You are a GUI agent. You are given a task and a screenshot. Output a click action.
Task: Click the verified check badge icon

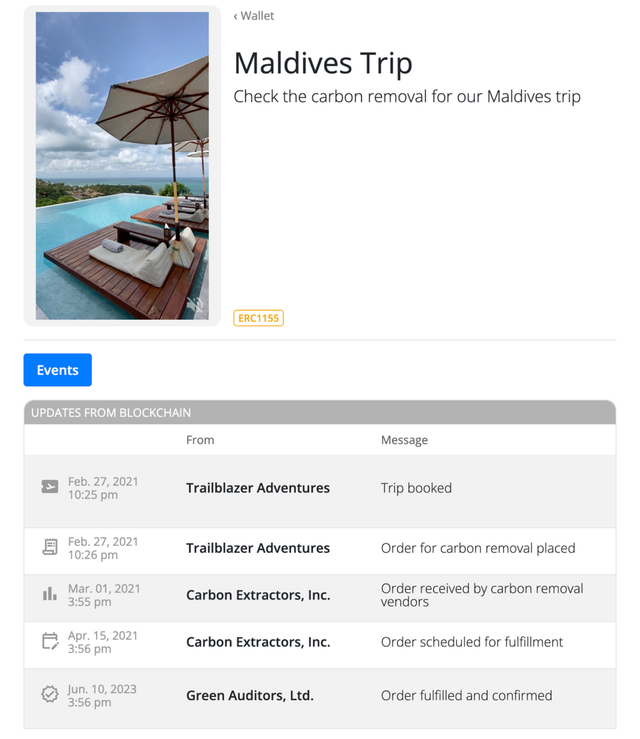[x=49, y=694]
